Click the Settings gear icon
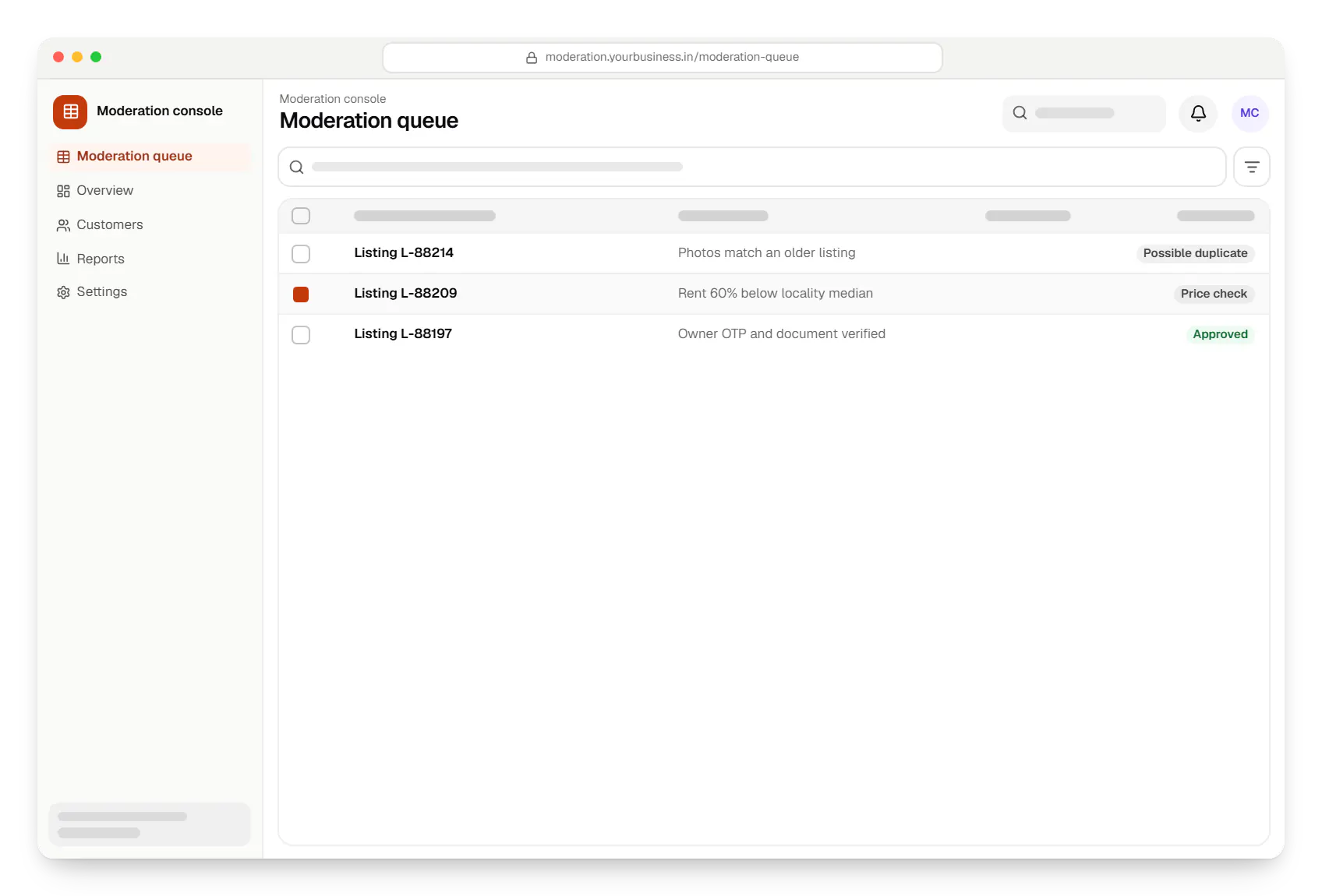 tap(63, 292)
